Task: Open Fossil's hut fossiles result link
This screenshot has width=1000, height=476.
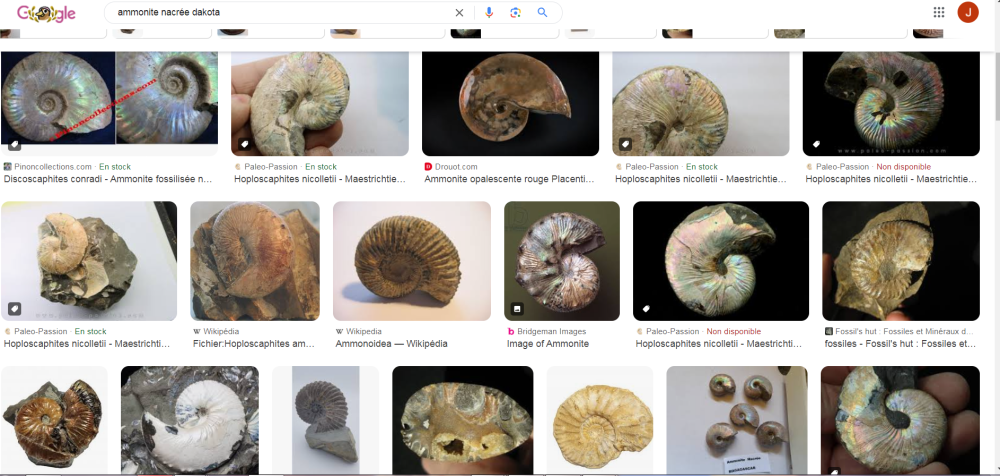Action: (x=899, y=344)
